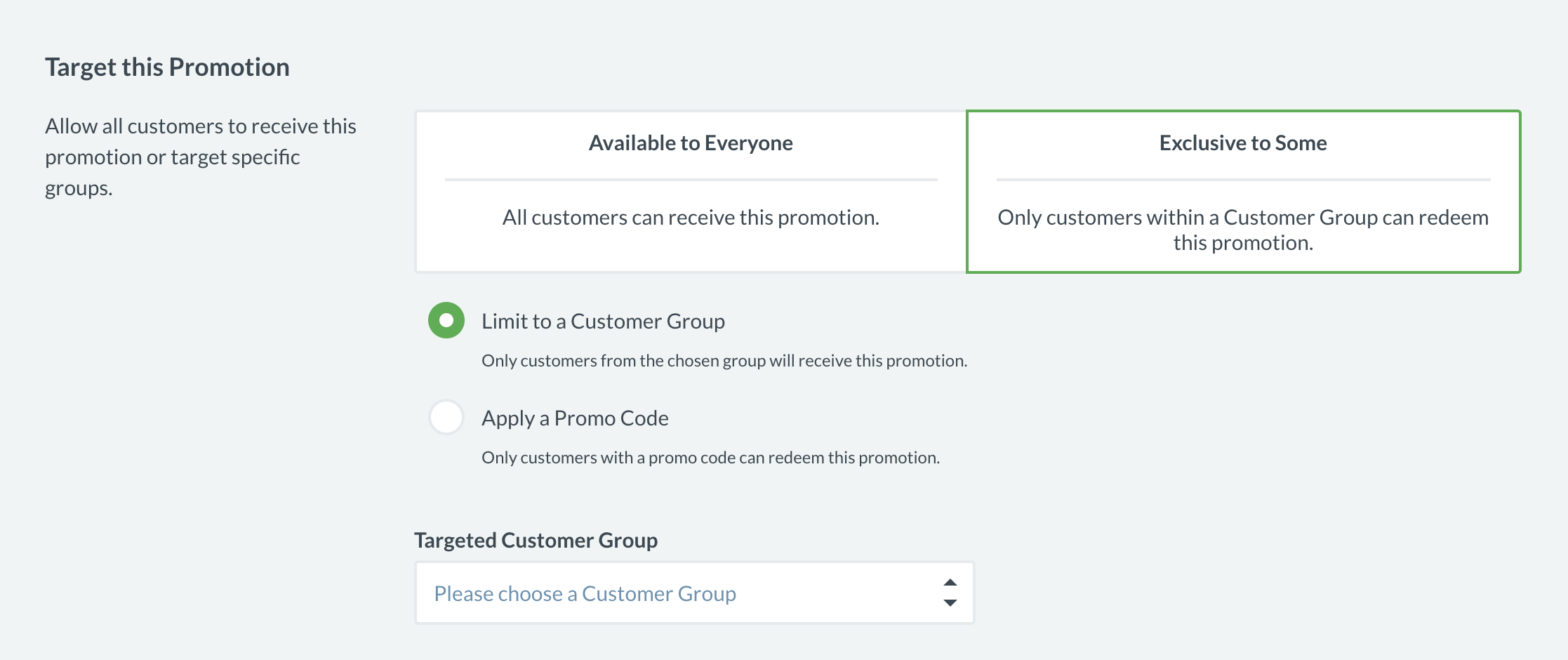Click helper text about promo code redemption
Viewport: 1568px width, 660px height.
(710, 458)
